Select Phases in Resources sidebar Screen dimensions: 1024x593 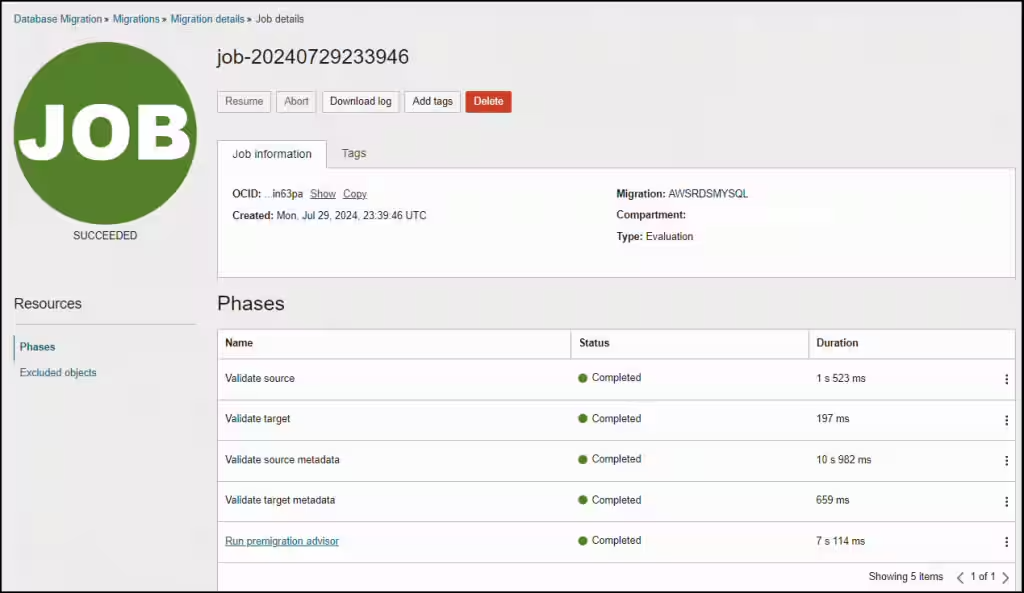37,347
